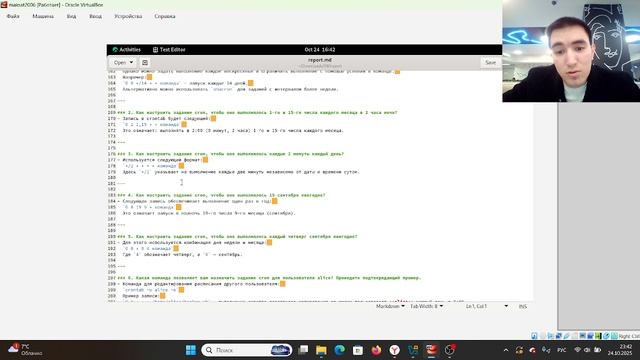Click the heading on line 190 about четверг сентября
The height and width of the screenshot is (360, 640).
tap(237, 237)
